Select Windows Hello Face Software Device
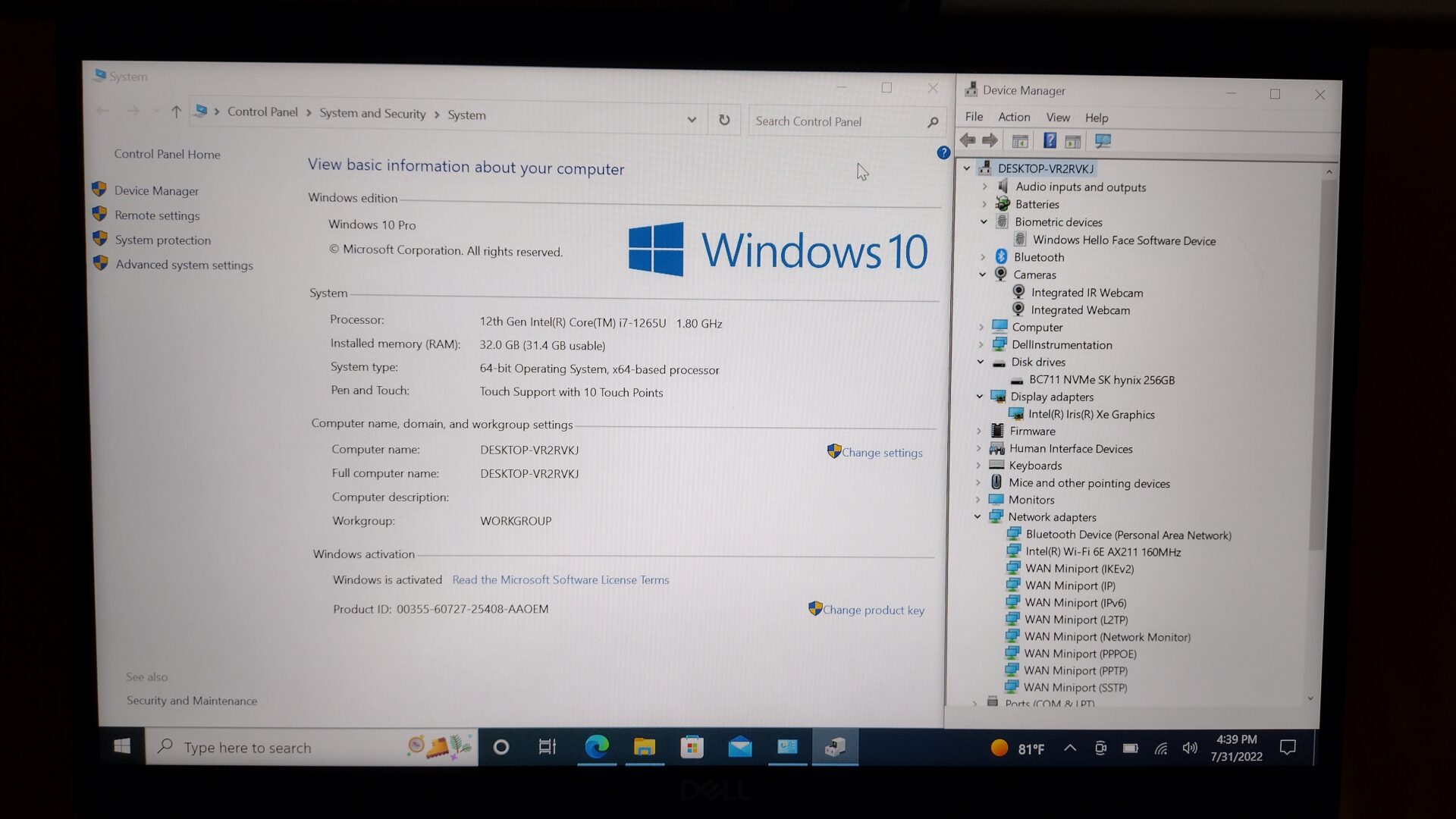 coord(1124,240)
